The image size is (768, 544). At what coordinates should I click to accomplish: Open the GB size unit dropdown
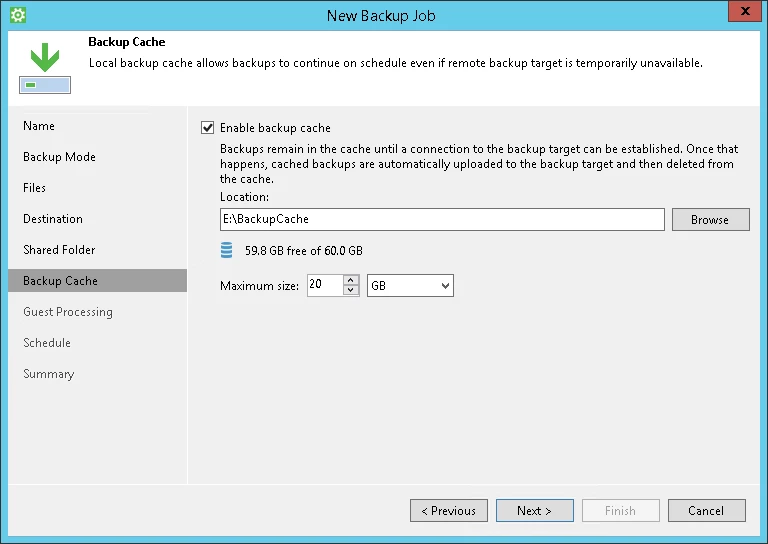coord(410,285)
